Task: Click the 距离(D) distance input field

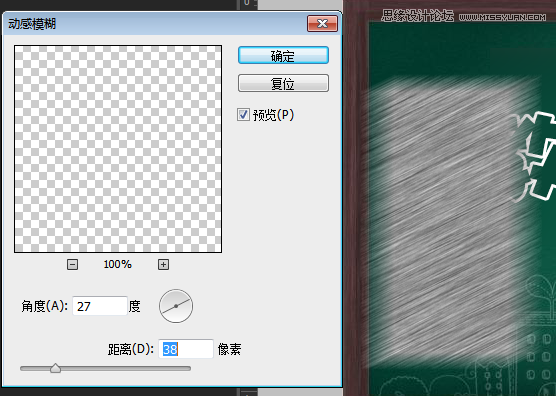Action: point(185,349)
